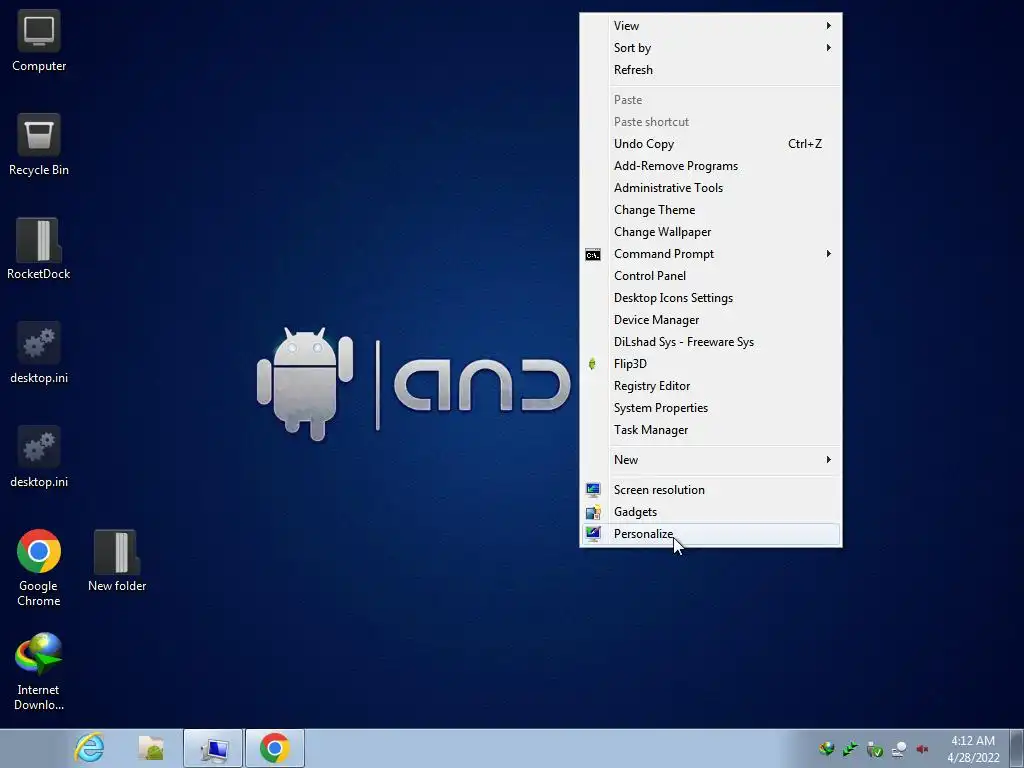This screenshot has width=1024, height=768.
Task: Select Undo Copy in the context menu
Action: click(x=711, y=144)
